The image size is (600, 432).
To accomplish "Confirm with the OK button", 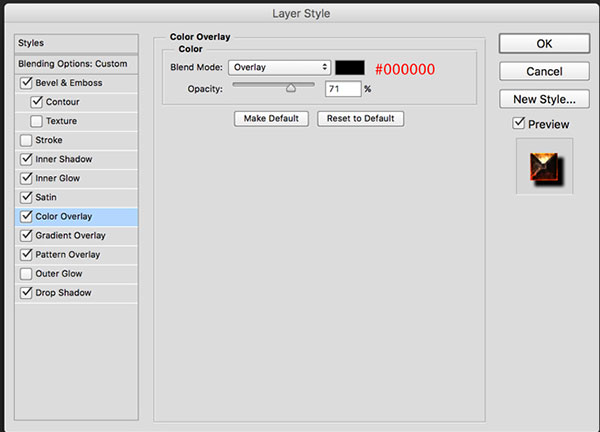I will point(544,44).
